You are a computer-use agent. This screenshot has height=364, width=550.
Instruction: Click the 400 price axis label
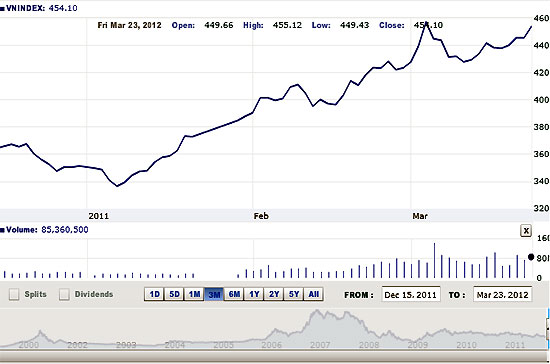click(x=541, y=100)
